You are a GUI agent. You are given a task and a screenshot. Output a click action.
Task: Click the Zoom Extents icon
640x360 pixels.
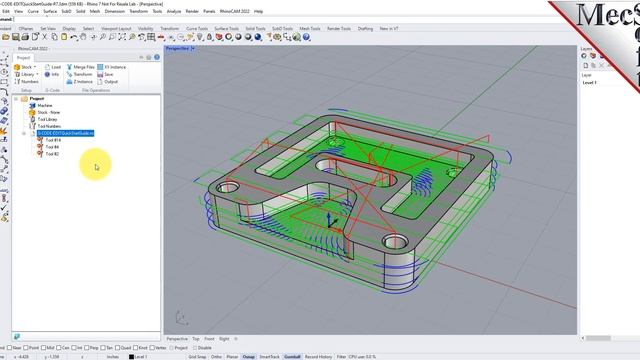pyautogui.click(x=122, y=37)
